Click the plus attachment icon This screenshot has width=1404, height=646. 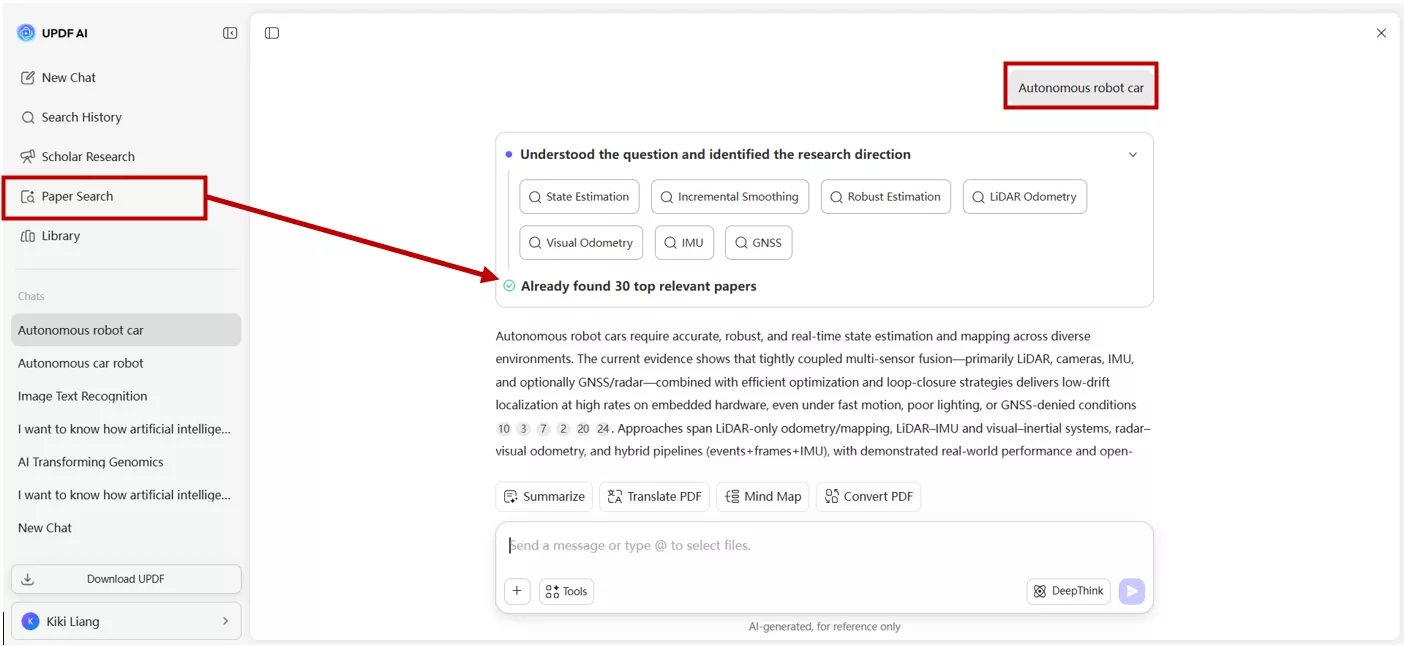click(x=517, y=591)
